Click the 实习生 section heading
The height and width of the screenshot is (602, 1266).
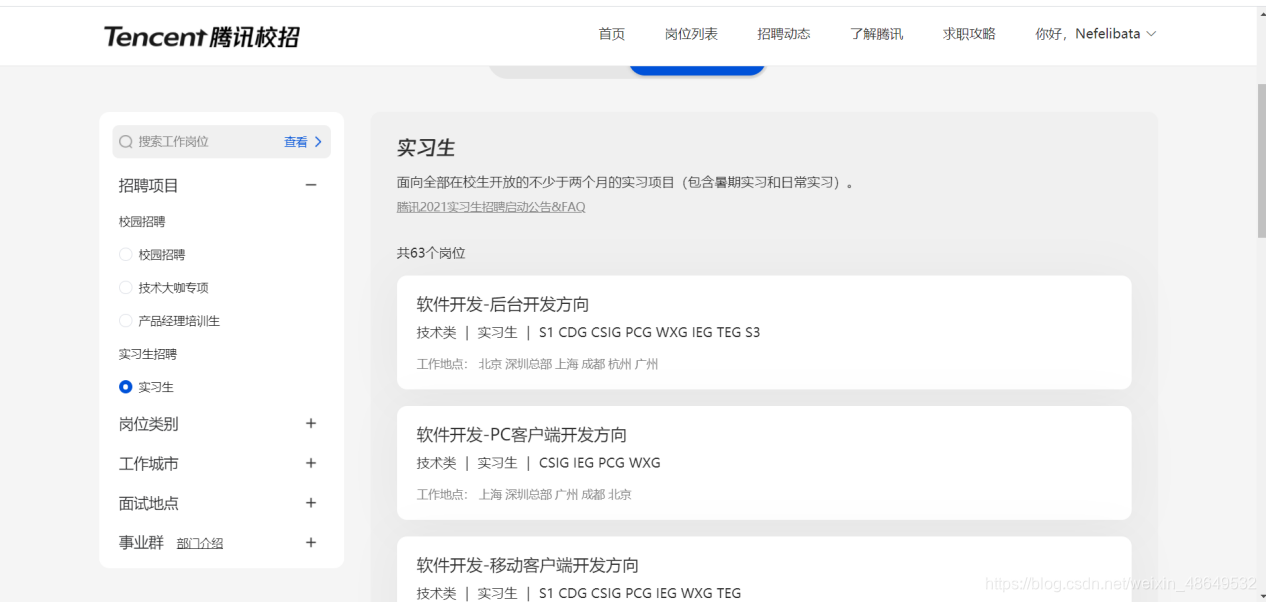point(426,148)
